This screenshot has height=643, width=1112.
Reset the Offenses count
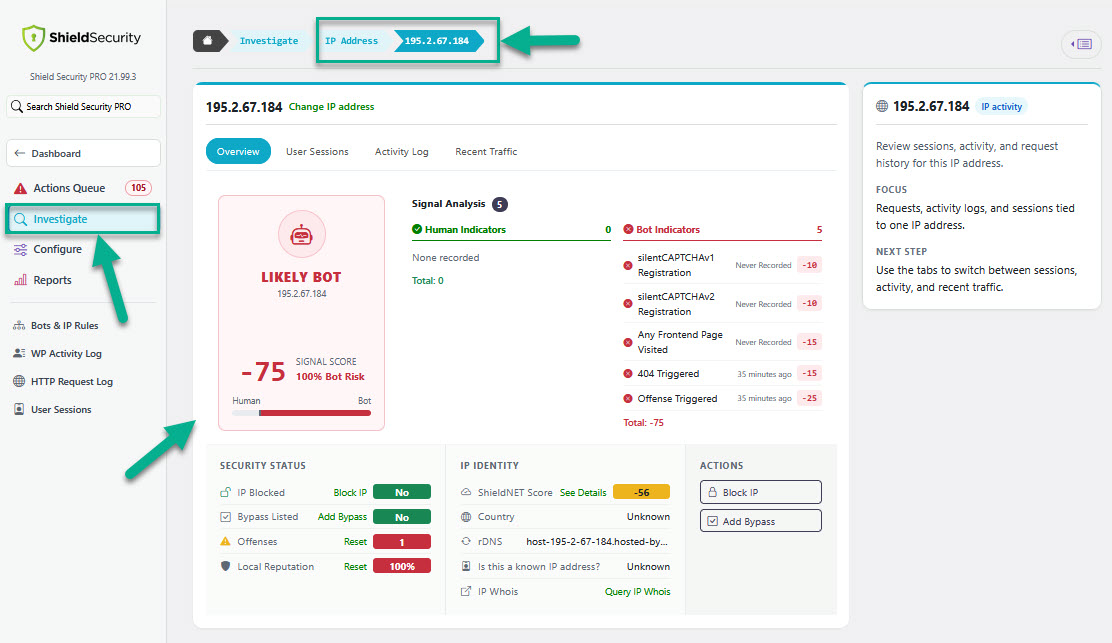tap(355, 542)
